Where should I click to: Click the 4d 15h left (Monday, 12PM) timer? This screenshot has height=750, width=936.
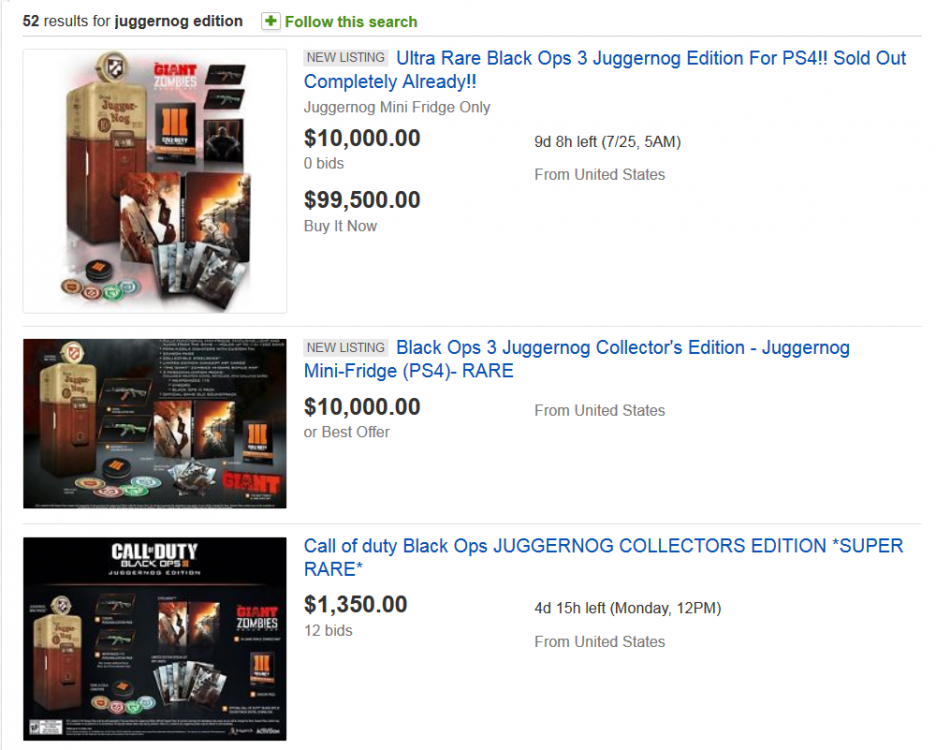(627, 608)
